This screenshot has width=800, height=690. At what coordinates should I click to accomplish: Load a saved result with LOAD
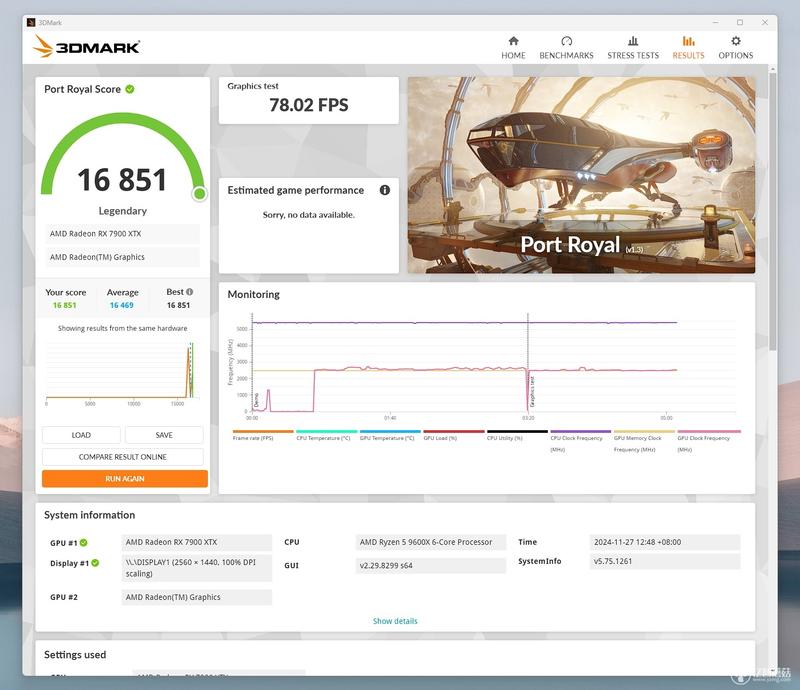pyautogui.click(x=81, y=435)
